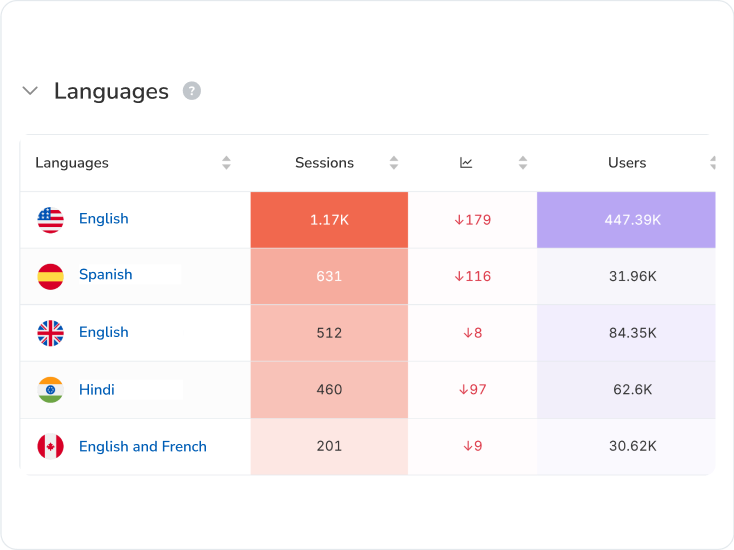Click the help question mark icon
The image size is (734, 550).
192,91
